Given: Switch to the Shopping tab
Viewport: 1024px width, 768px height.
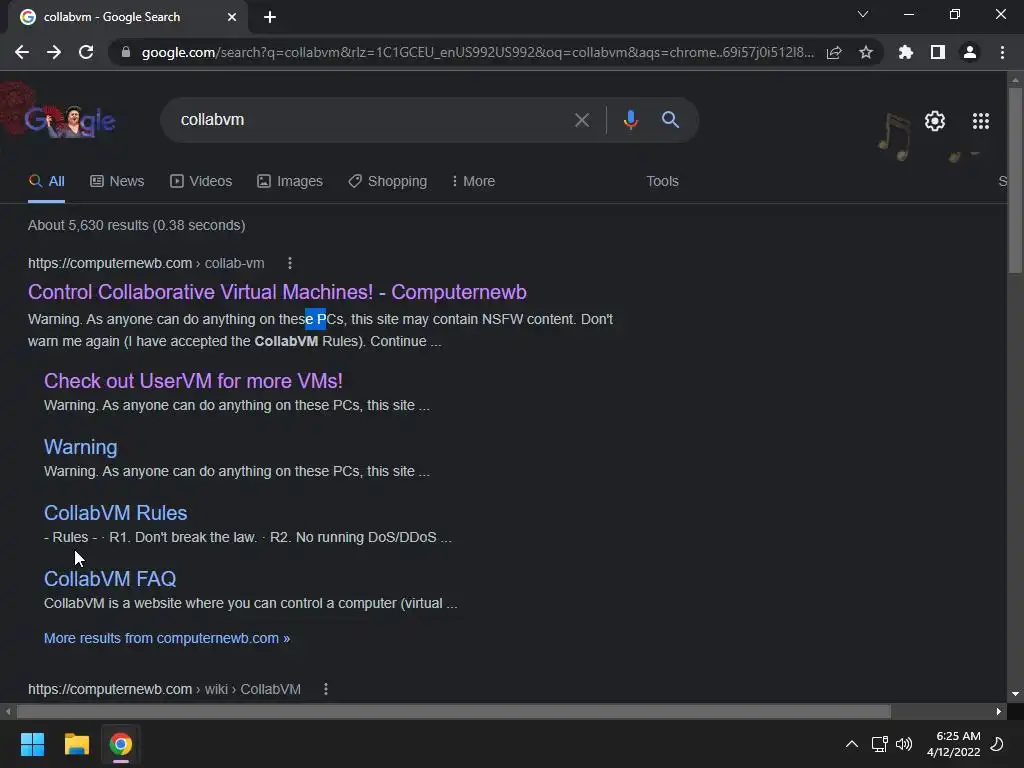Looking at the screenshot, I should 388,182.
